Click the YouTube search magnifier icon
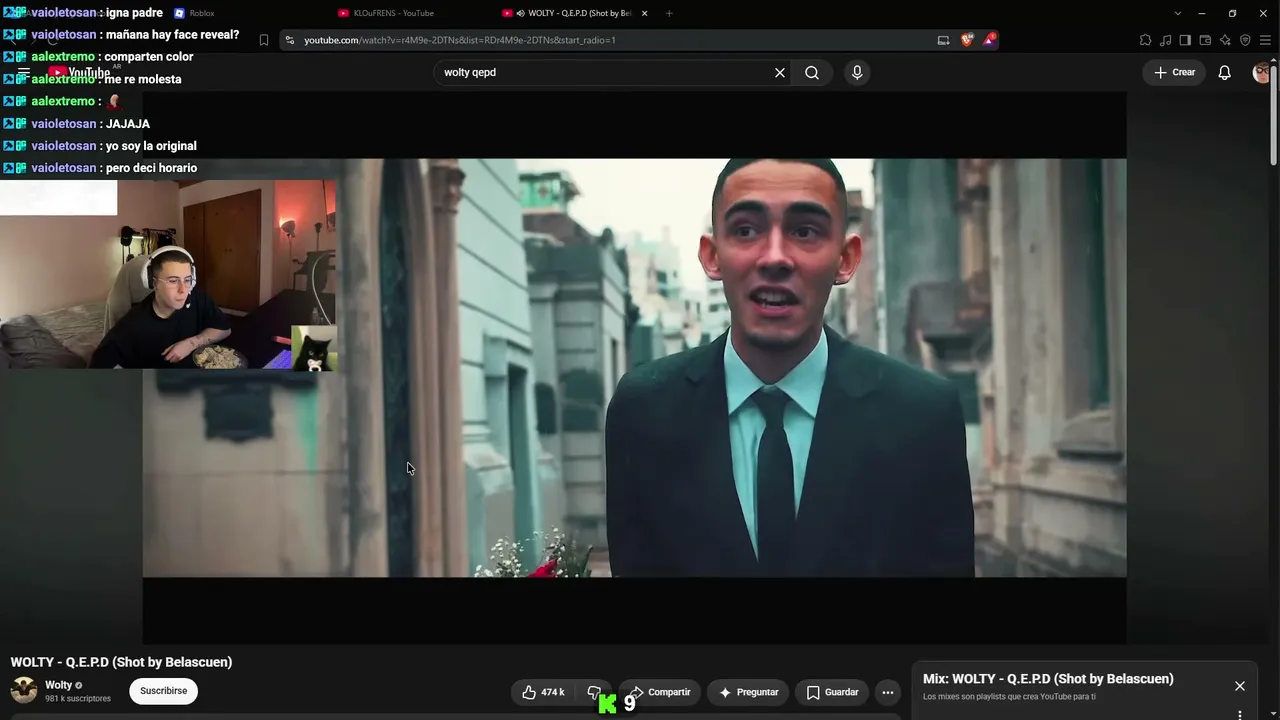This screenshot has height=720, width=1280. click(812, 72)
